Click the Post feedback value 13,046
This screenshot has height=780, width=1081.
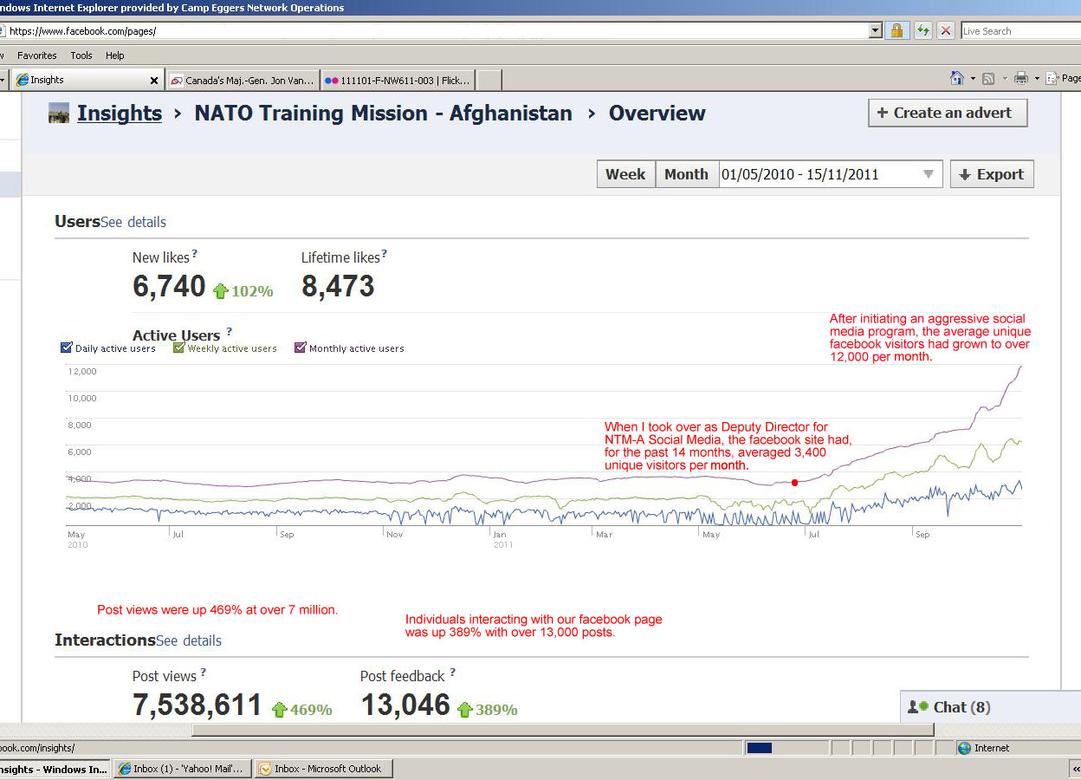(x=405, y=705)
